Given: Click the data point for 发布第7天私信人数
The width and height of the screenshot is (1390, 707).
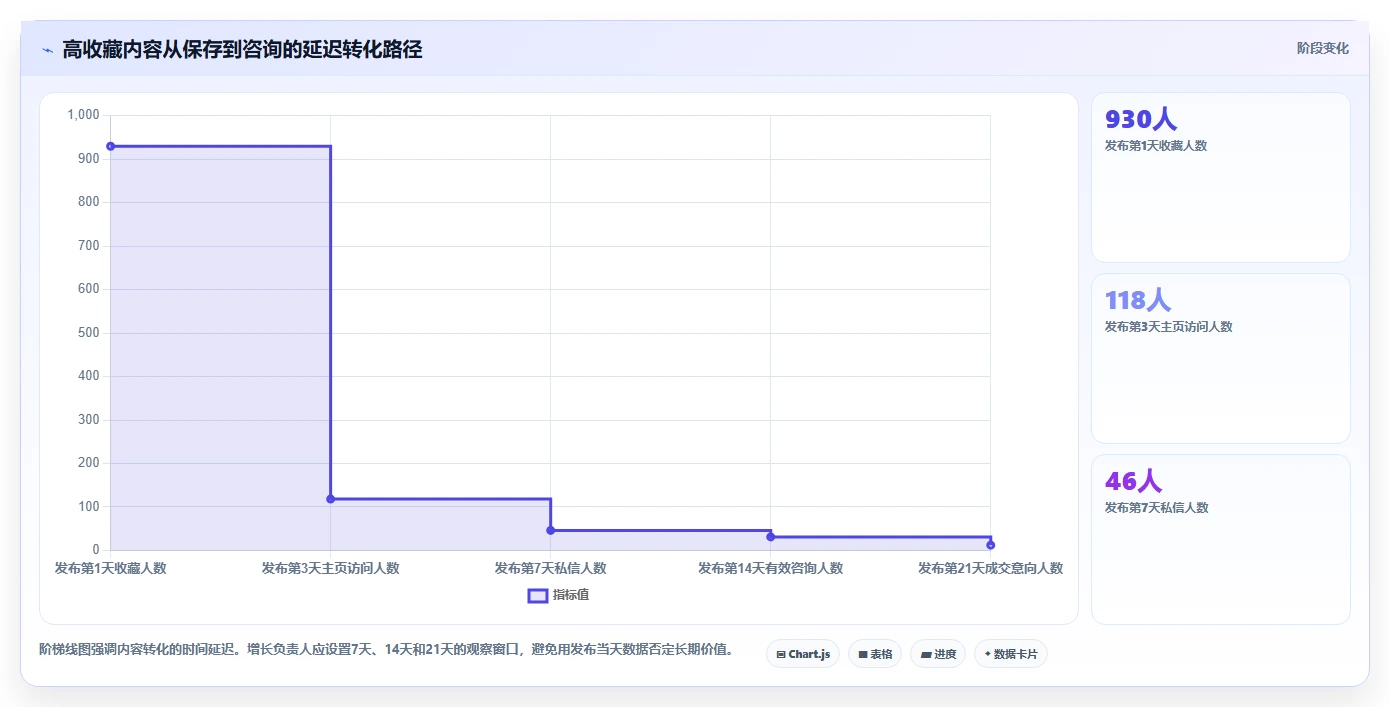Looking at the screenshot, I should point(550,530).
